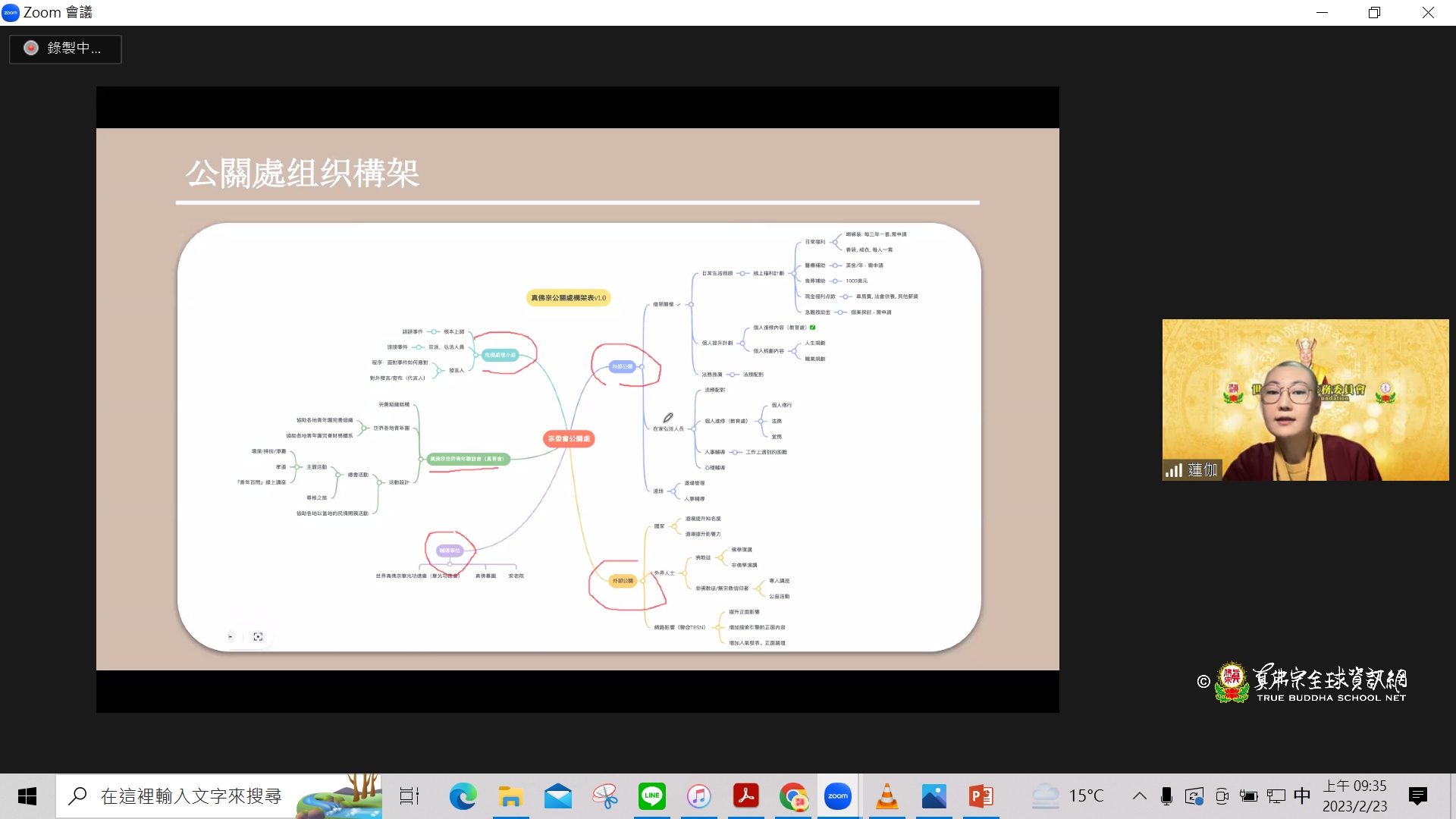This screenshot has width=1456, height=819.
Task: Open LINE app from taskbar
Action: coord(652,796)
